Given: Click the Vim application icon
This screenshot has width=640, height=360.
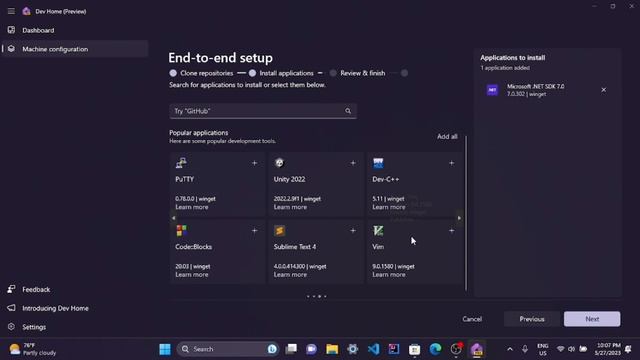Looking at the screenshot, I should pos(378,231).
